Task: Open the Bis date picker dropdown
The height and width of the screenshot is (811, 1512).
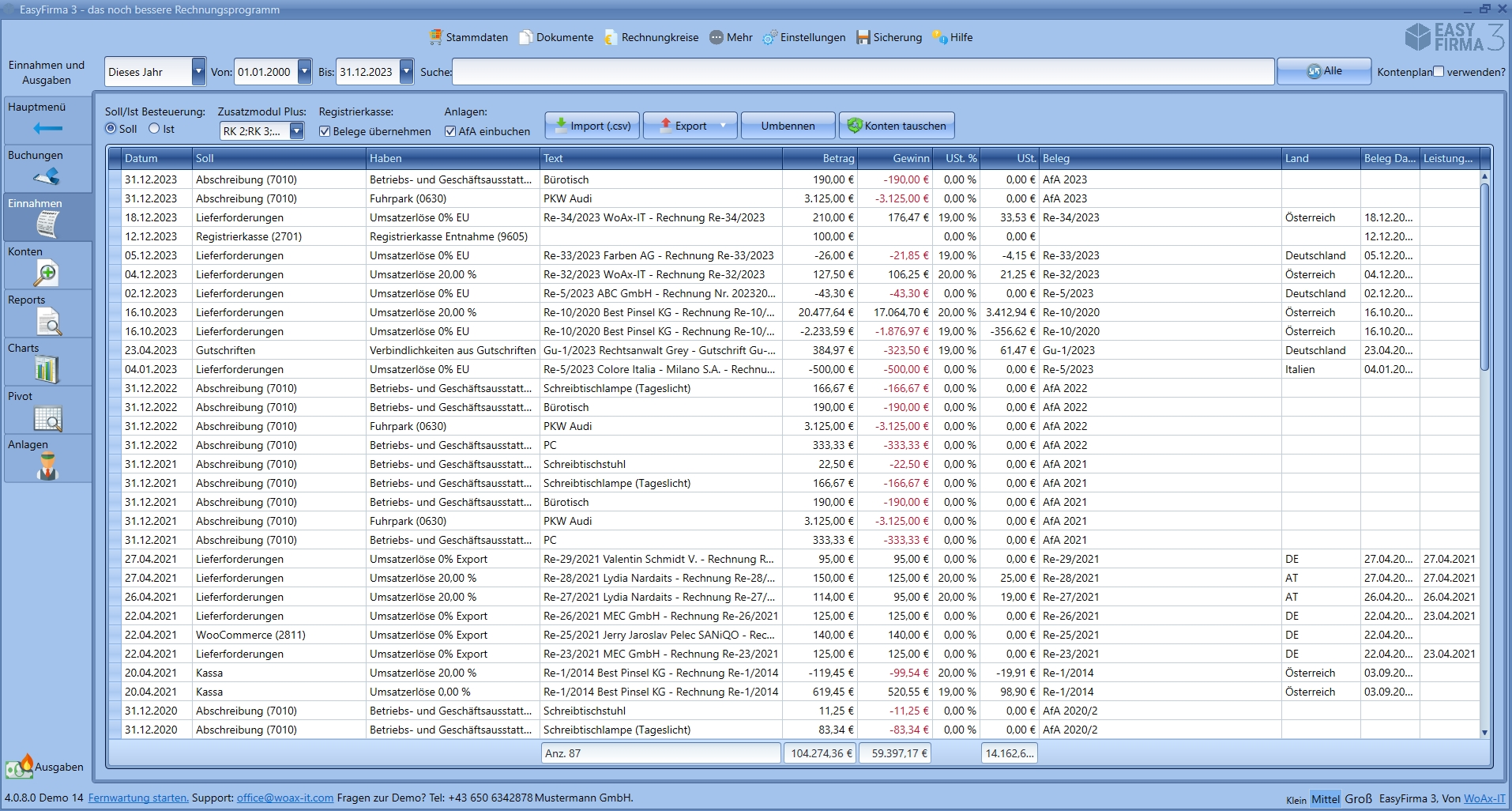Action: point(406,72)
